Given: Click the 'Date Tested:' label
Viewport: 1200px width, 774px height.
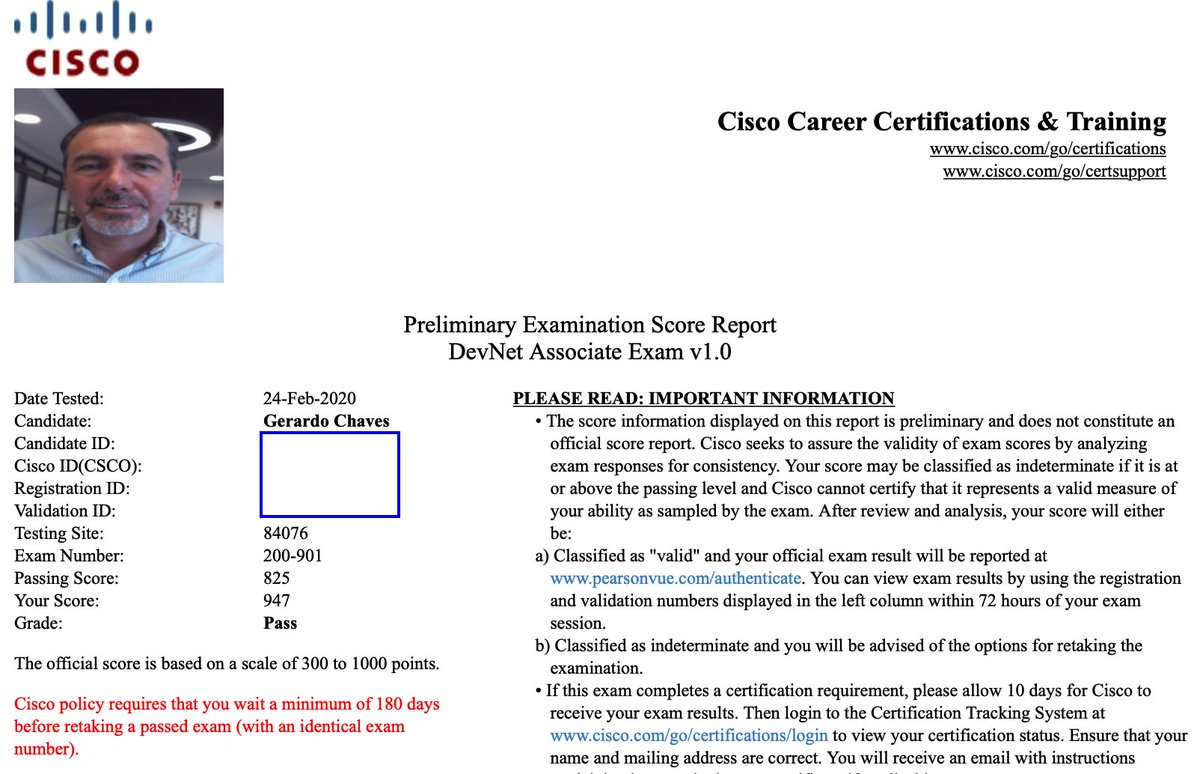Looking at the screenshot, I should point(59,398).
